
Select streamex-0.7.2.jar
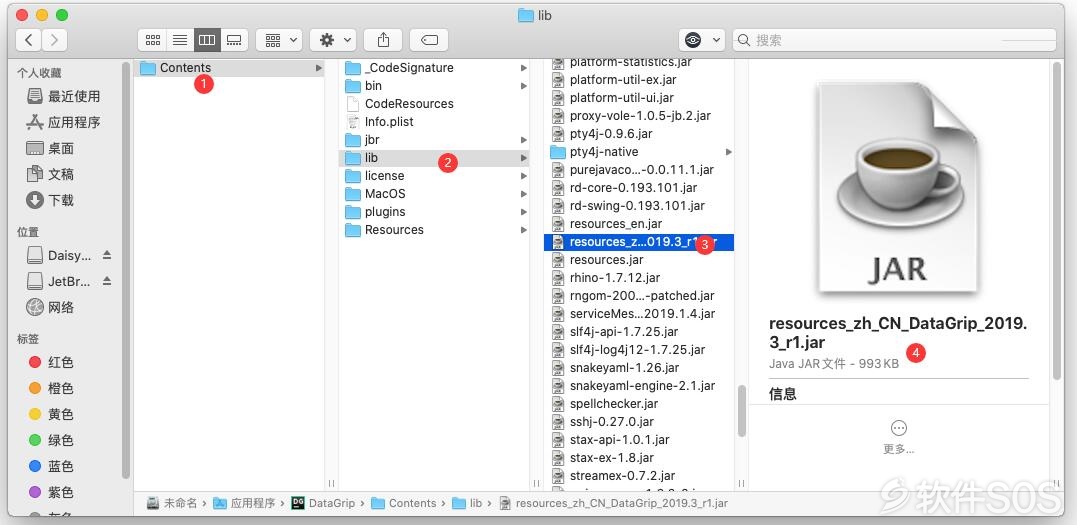639,476
